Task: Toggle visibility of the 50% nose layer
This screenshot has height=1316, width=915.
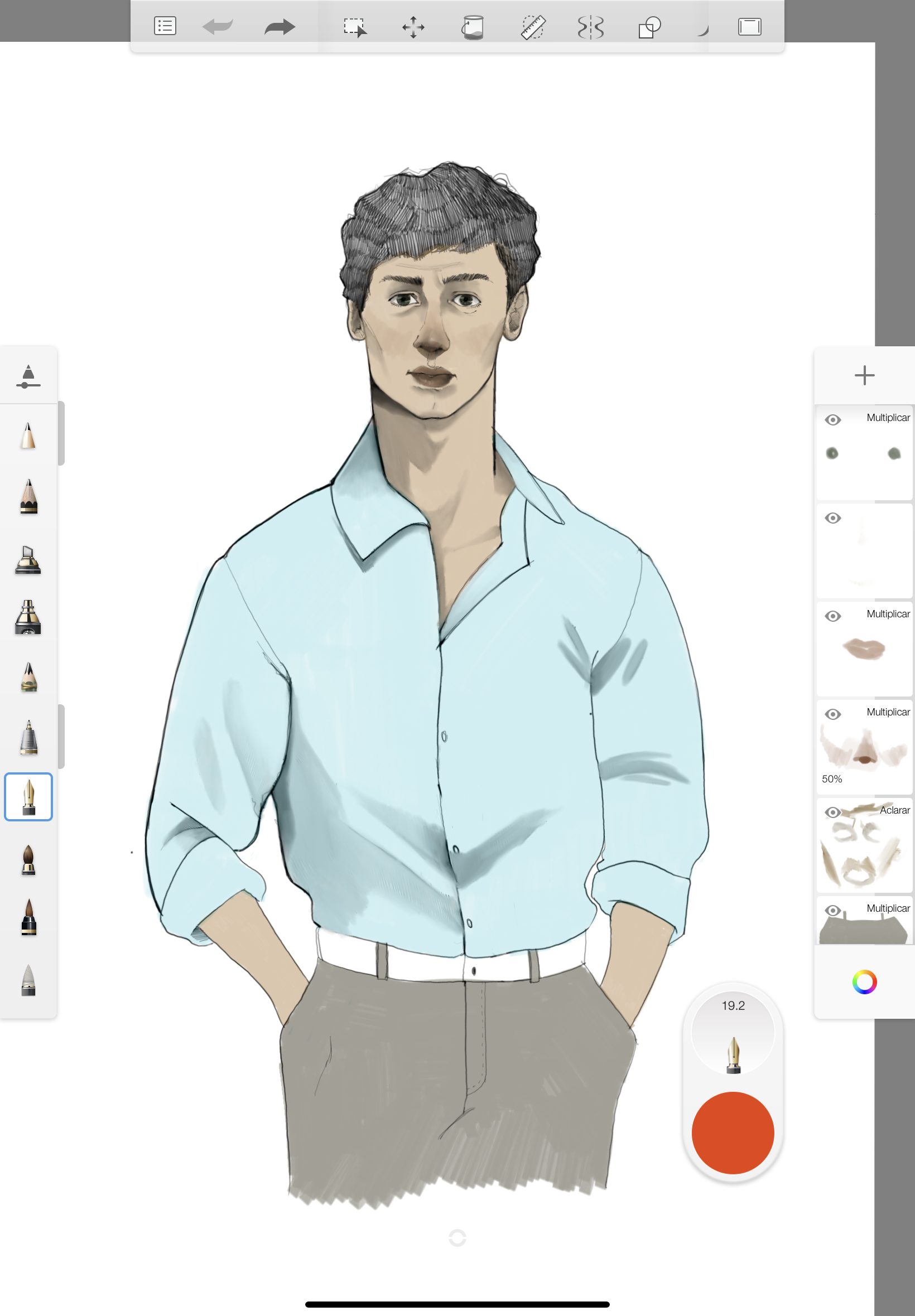Action: point(833,714)
